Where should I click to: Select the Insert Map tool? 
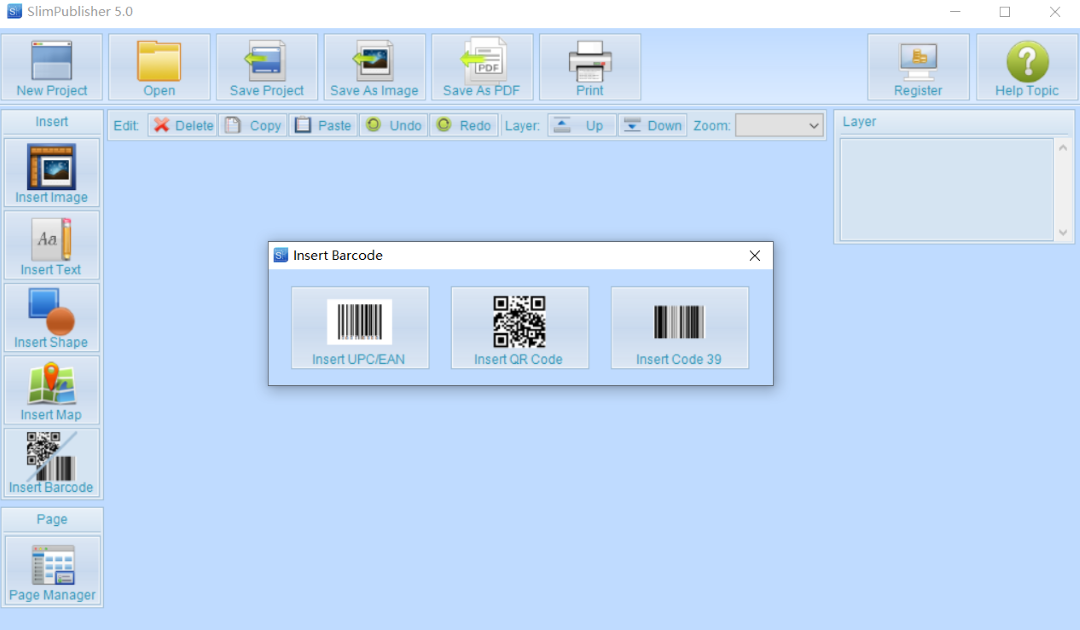51,390
